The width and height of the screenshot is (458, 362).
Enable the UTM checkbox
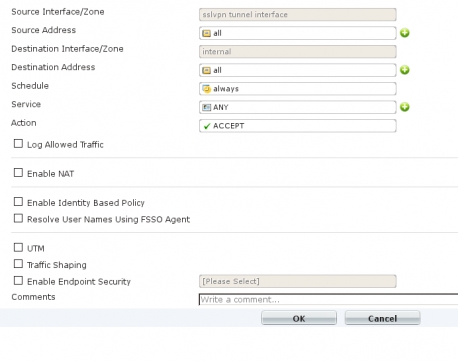(18, 247)
